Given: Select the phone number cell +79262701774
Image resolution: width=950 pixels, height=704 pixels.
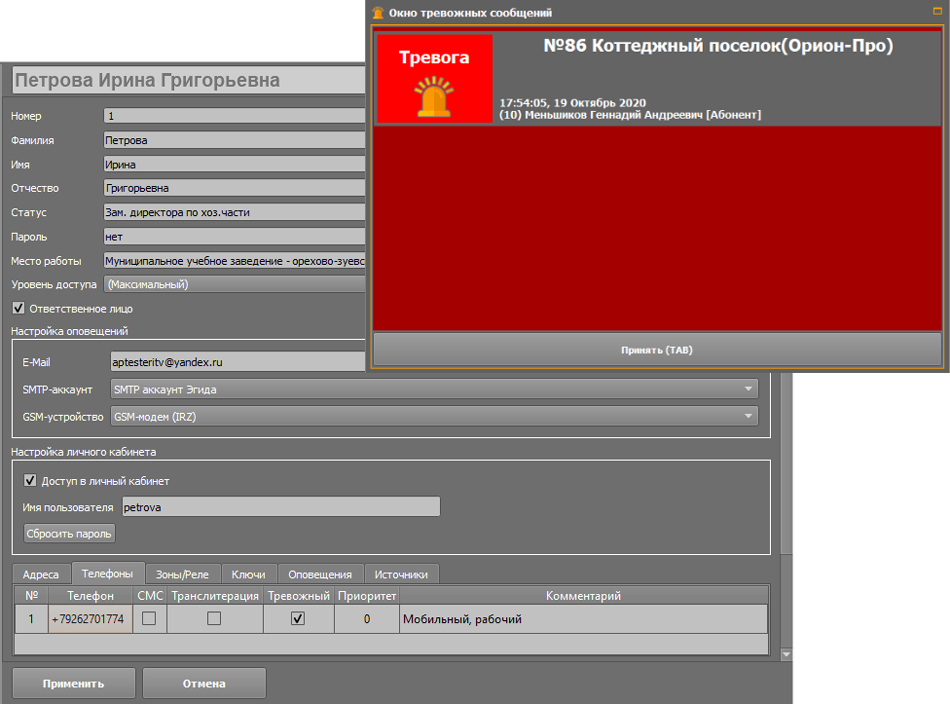Looking at the screenshot, I should point(89,619).
